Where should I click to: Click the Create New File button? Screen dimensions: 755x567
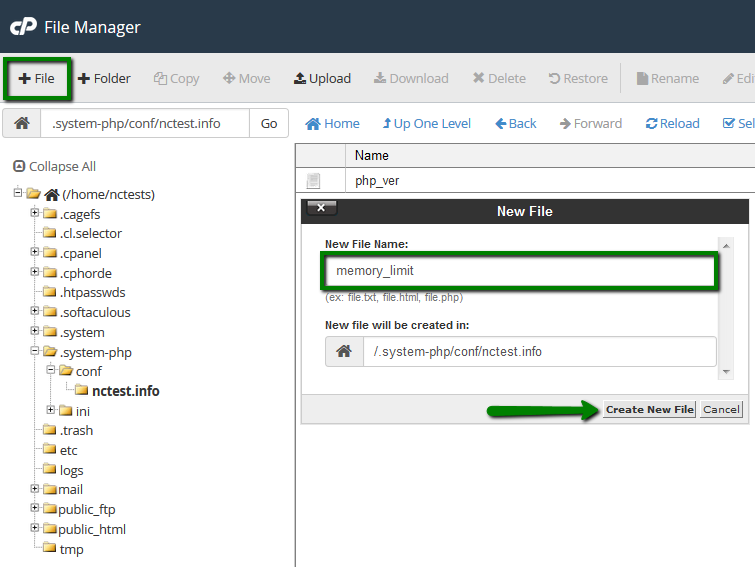tap(650, 410)
